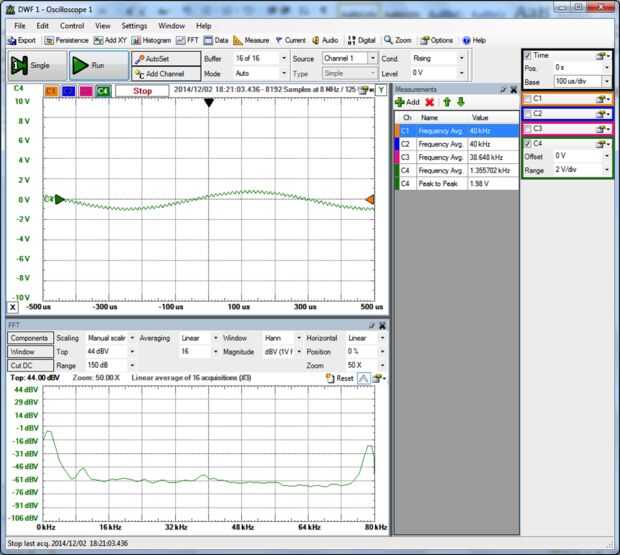Open the Histogram view from toolbar
This screenshot has width=620, height=555.
coord(150,40)
